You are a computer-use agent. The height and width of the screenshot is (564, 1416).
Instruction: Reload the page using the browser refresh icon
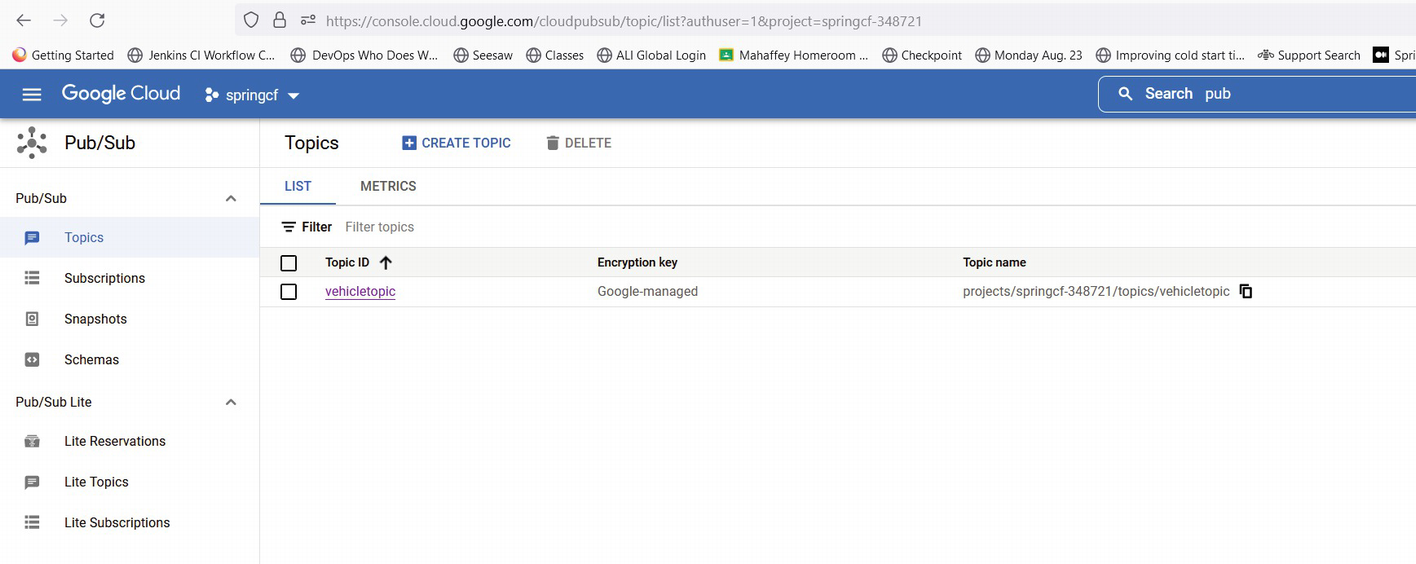(x=97, y=20)
